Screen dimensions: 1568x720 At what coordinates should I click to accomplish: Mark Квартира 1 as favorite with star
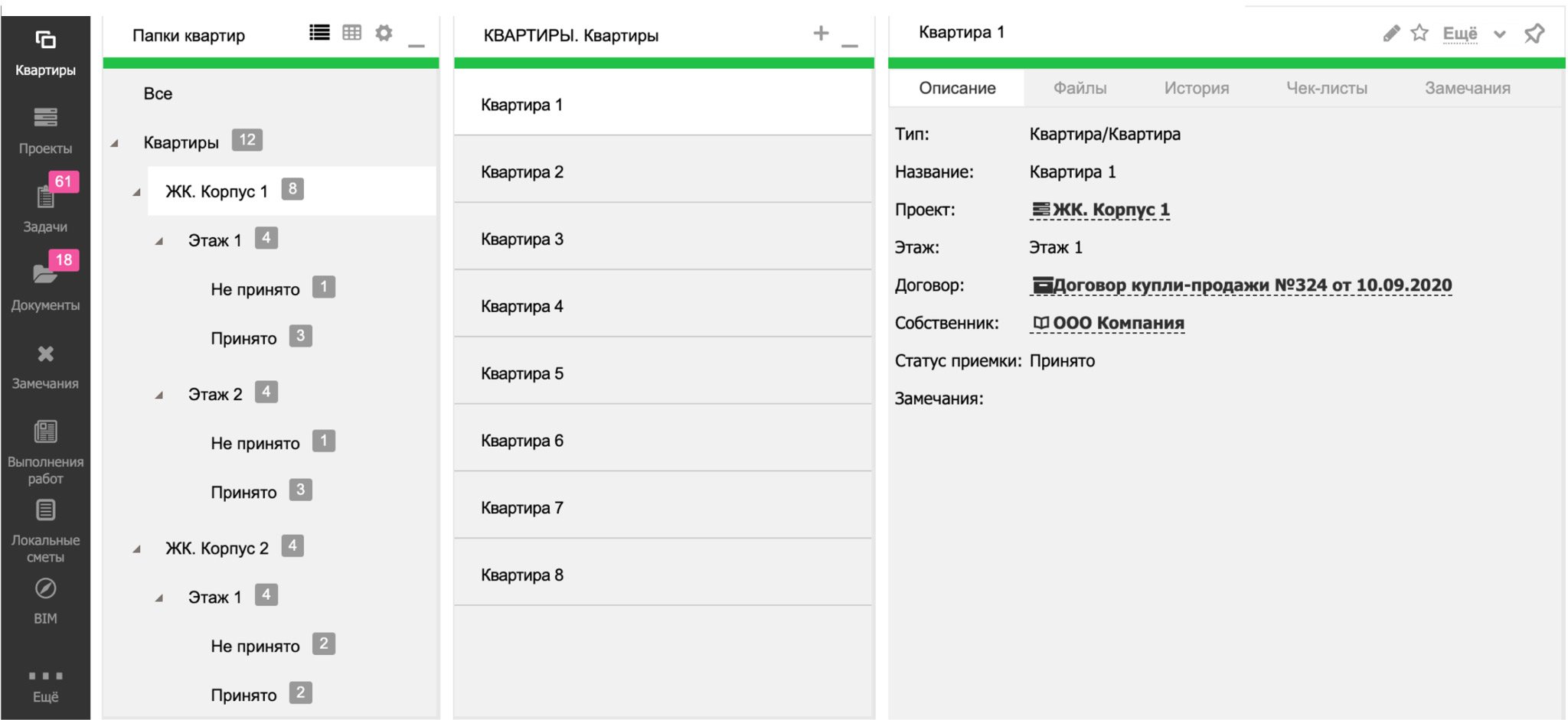click(x=1419, y=33)
